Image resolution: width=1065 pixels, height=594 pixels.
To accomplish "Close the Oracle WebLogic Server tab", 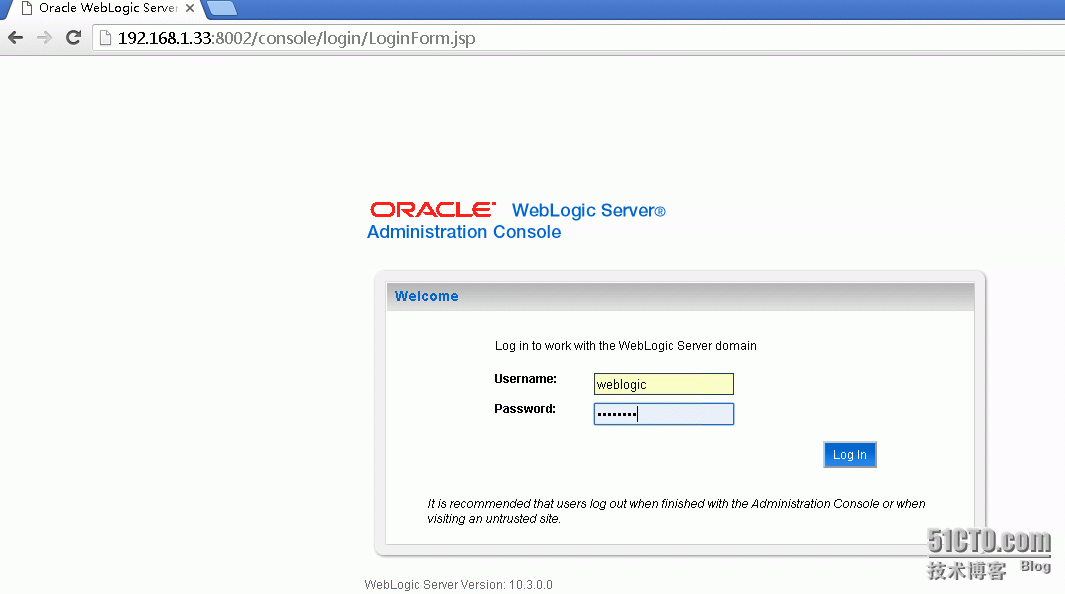I will tap(190, 8).
